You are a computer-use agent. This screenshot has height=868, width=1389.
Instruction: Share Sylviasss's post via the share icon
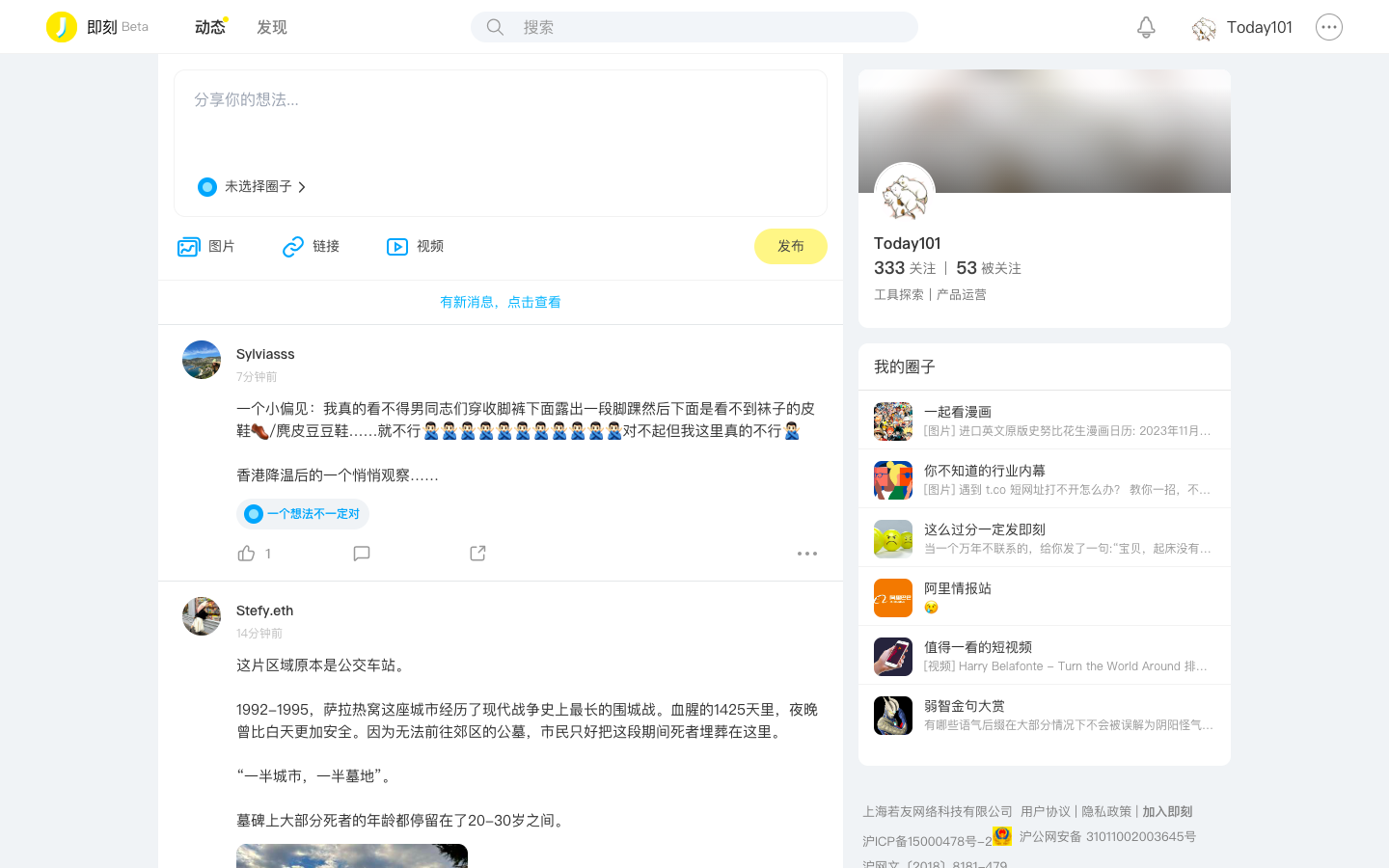pos(477,553)
